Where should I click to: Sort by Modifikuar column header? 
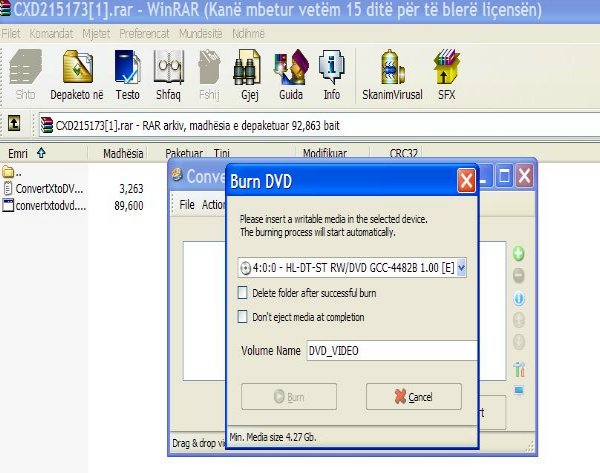tap(332, 153)
